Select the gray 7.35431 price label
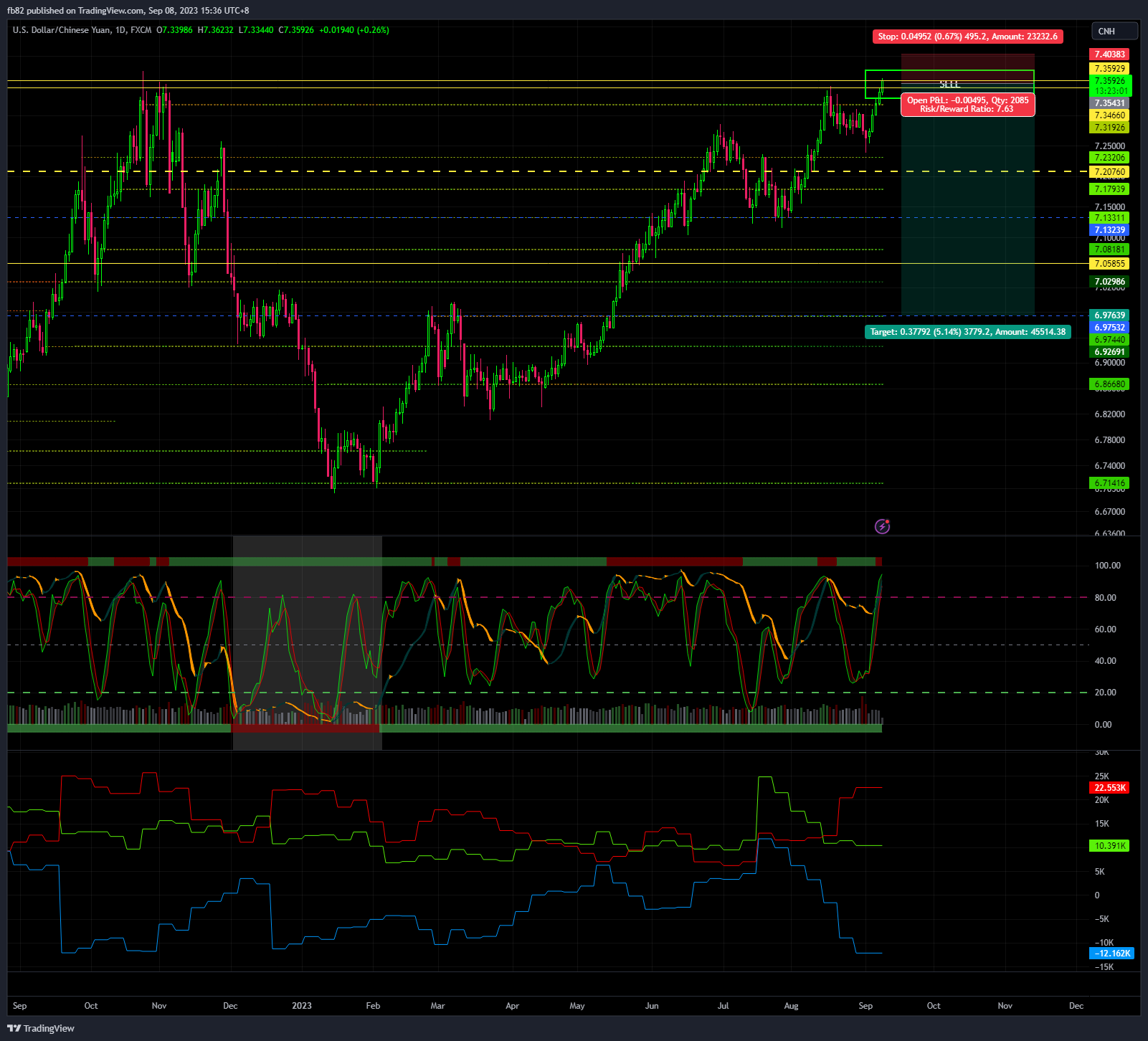 click(1110, 103)
